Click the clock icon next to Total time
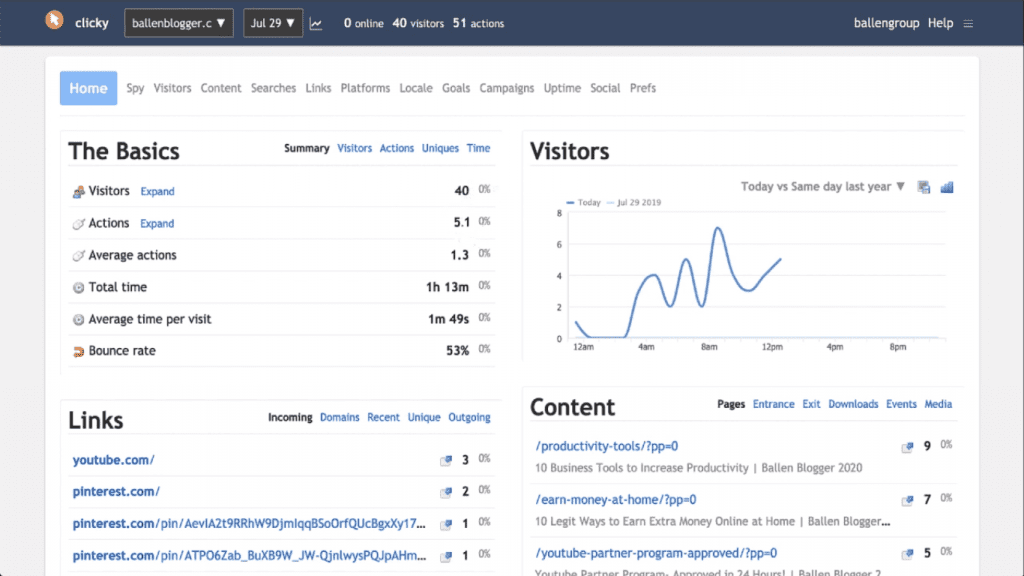The height and width of the screenshot is (576, 1024). (77, 287)
